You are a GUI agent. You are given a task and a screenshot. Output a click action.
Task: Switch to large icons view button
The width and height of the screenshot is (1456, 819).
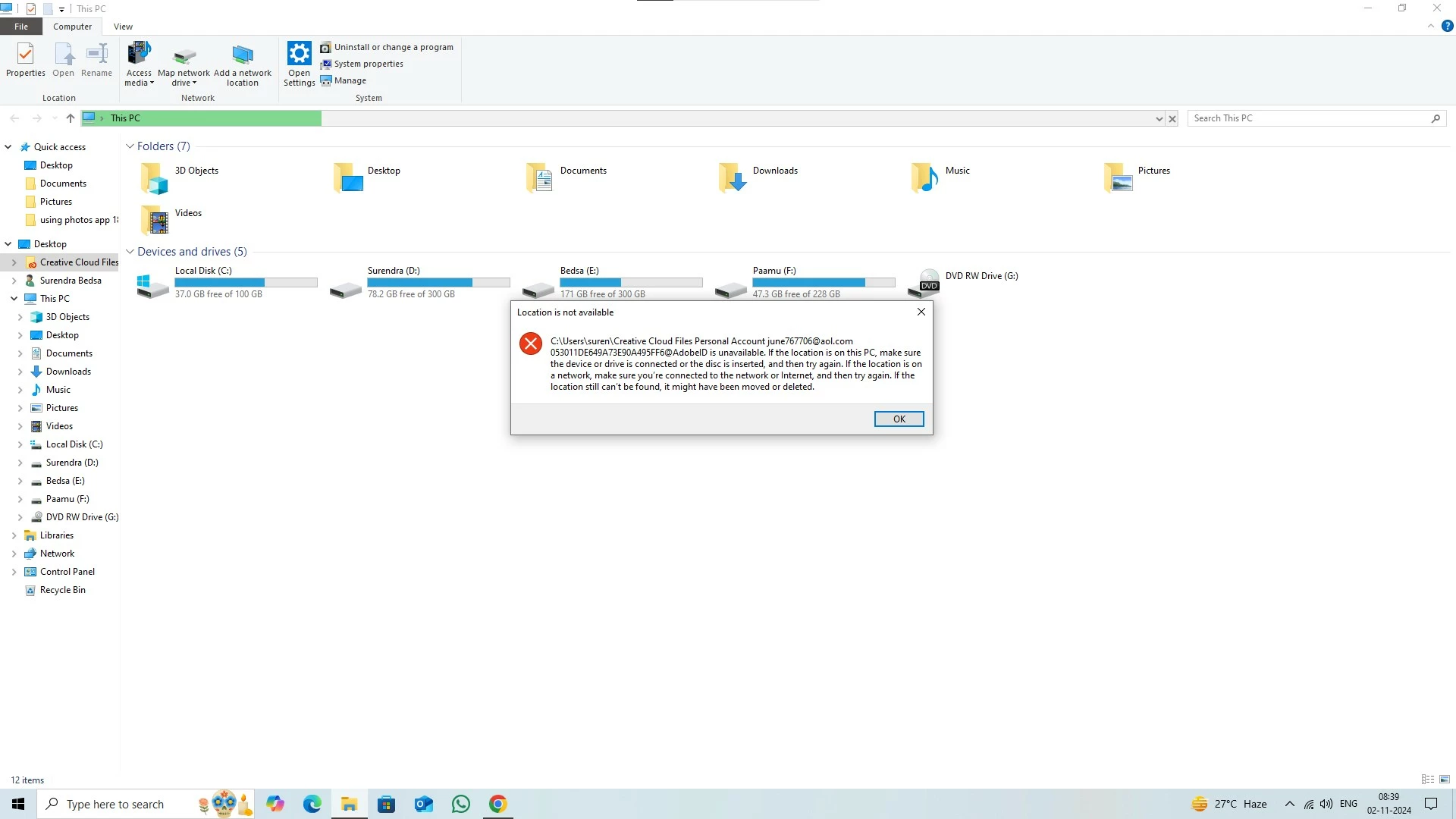pos(1444,780)
